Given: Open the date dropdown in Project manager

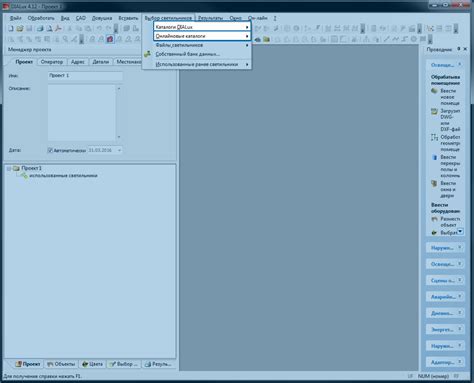Looking at the screenshot, I should (x=119, y=150).
